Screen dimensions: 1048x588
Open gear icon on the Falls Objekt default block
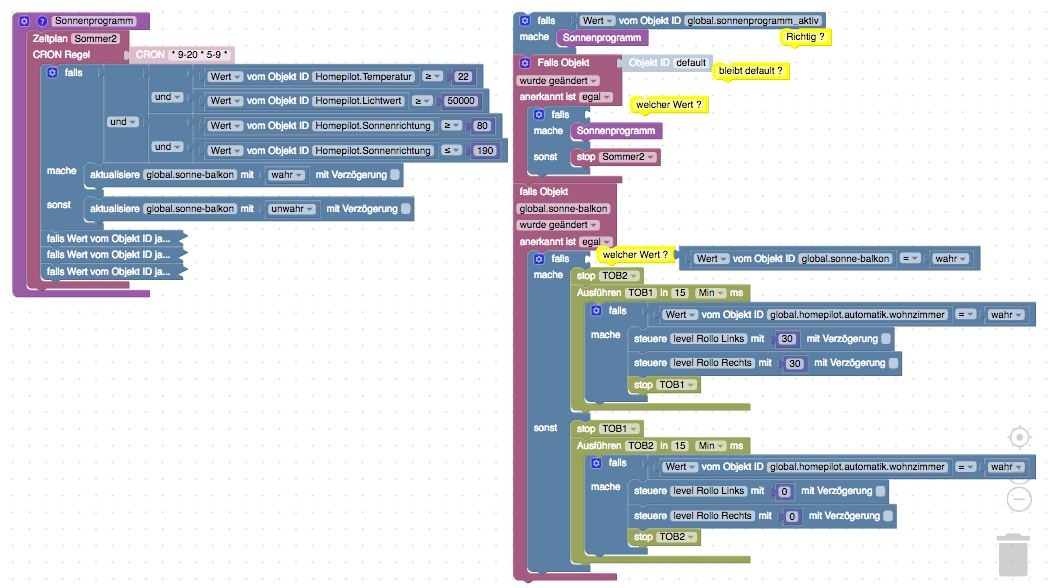[x=525, y=63]
